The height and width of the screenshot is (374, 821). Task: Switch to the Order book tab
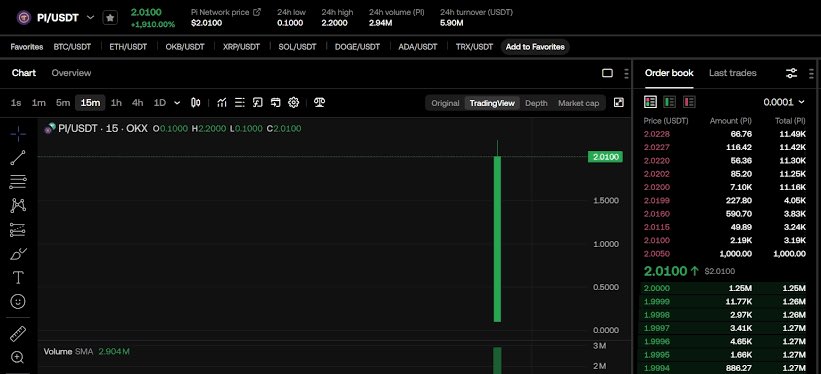pyautogui.click(x=669, y=73)
